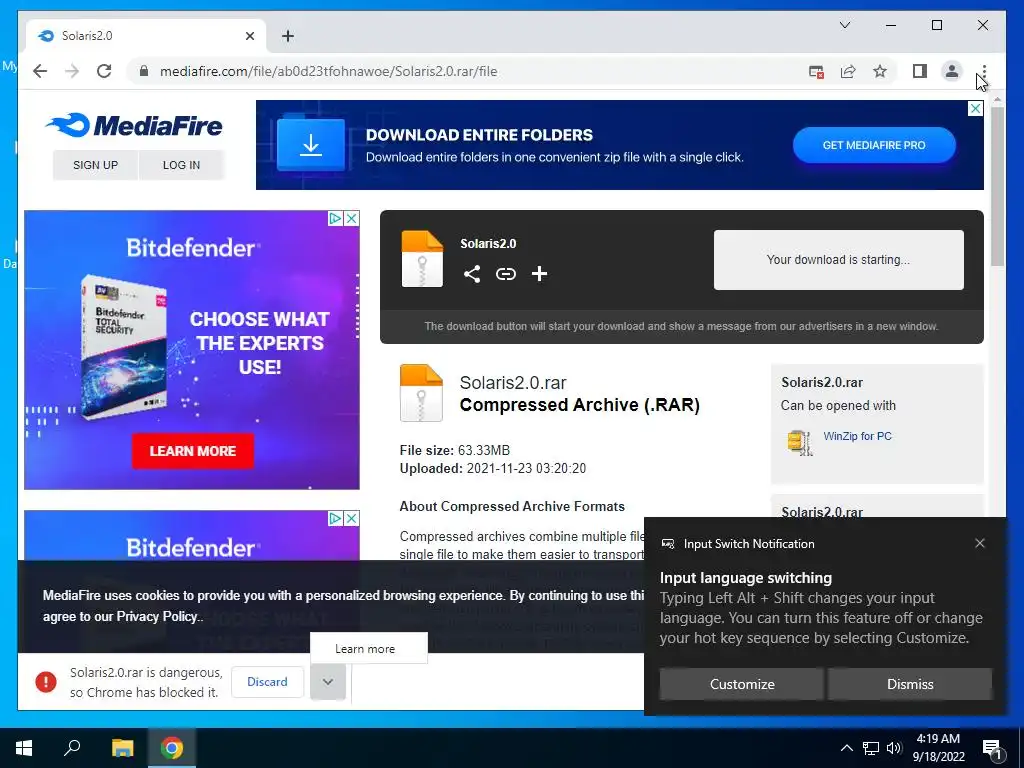Select the Solaris2.0 browser tab
This screenshot has height=768, width=1024.
(146, 36)
